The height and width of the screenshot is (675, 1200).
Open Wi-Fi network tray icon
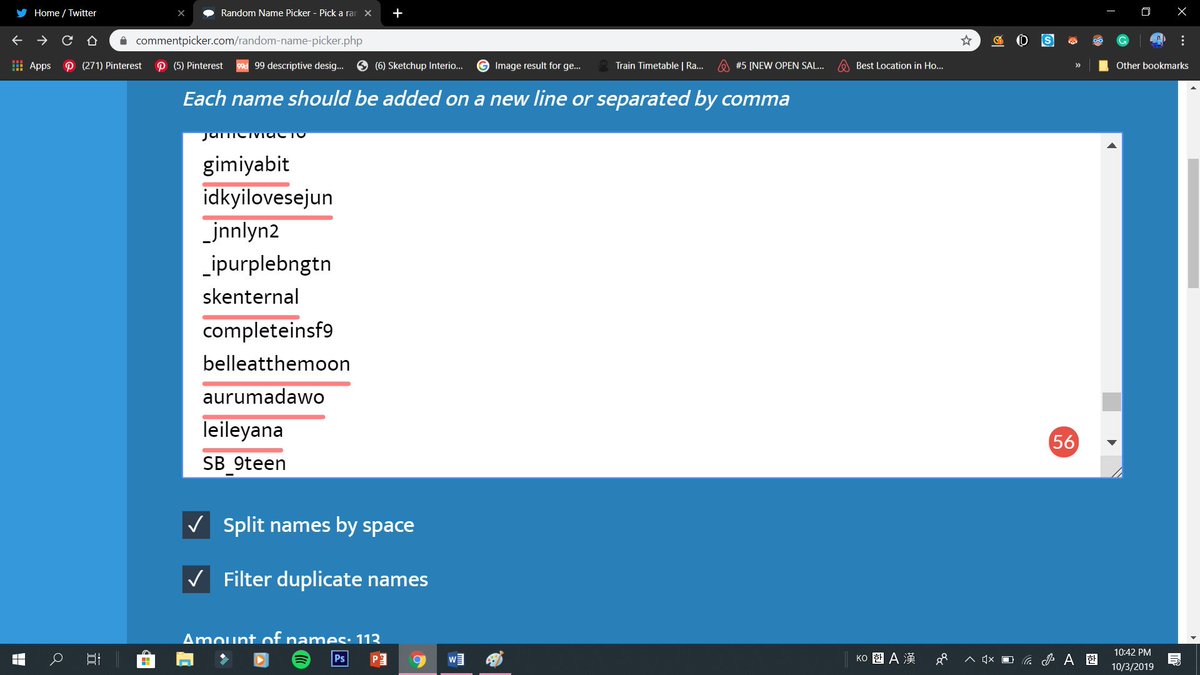click(1028, 660)
